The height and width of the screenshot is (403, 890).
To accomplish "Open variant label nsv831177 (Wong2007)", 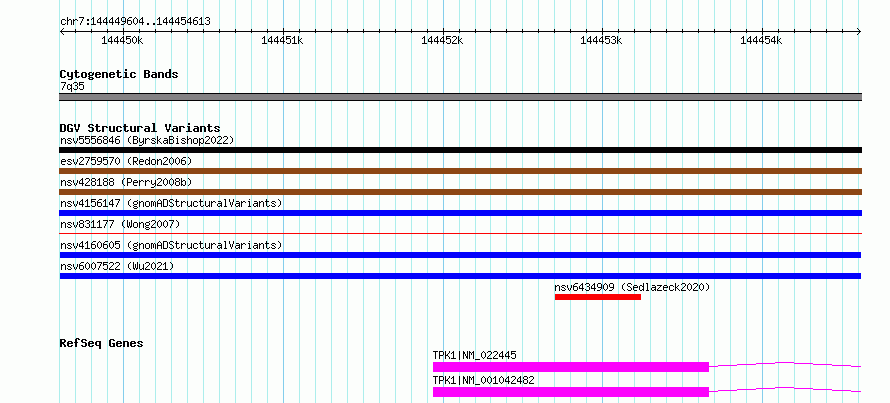I will (120, 224).
